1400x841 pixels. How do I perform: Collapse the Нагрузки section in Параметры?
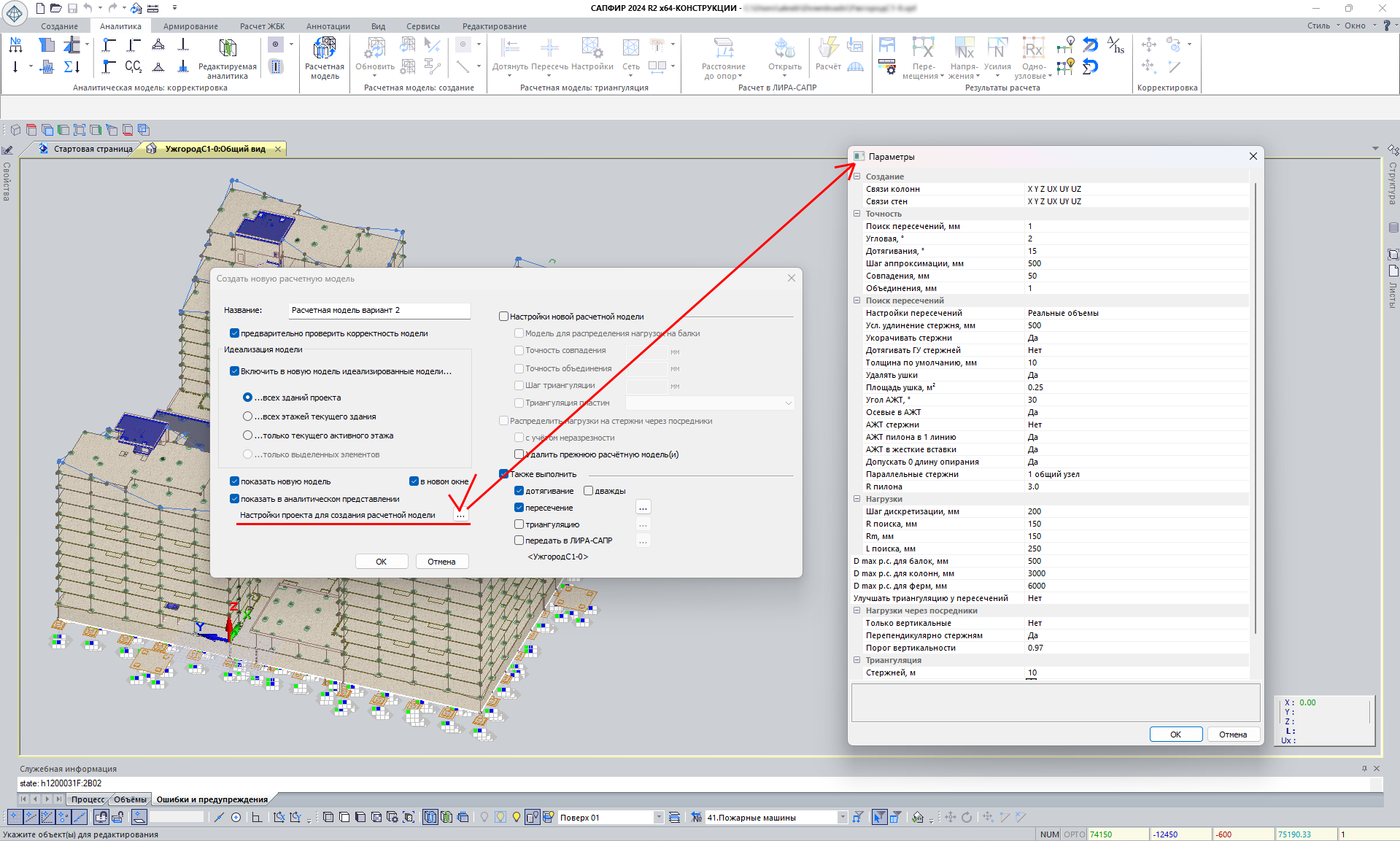[857, 499]
